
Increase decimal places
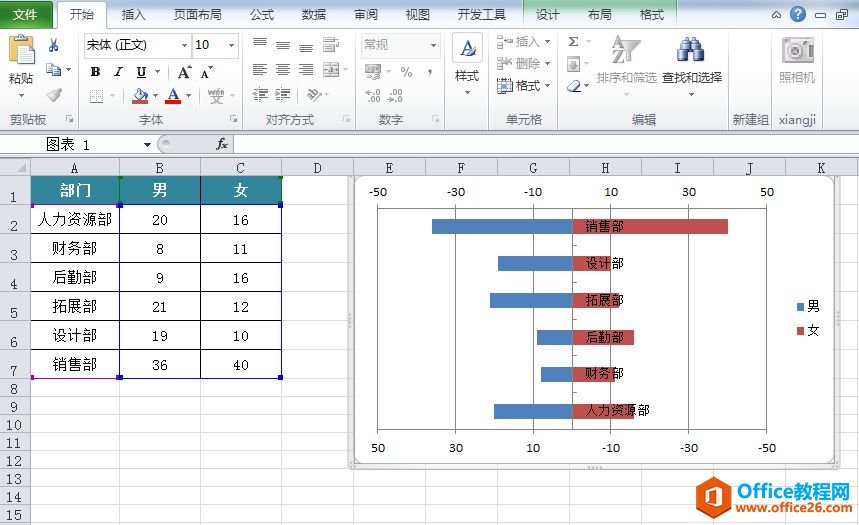coord(373,96)
